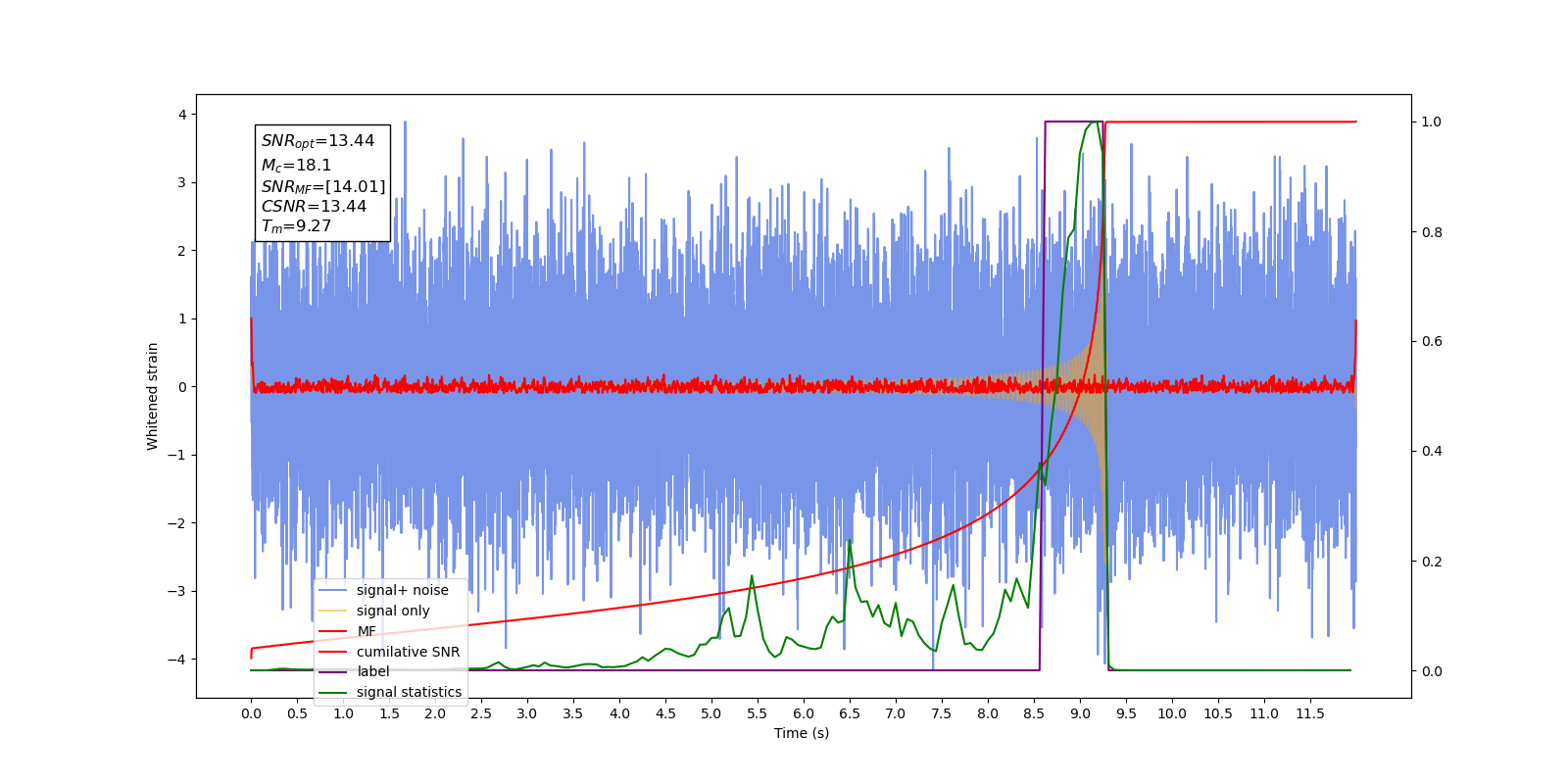
Task: Click the peak of the green signal statistics curve
Action: click(1093, 122)
